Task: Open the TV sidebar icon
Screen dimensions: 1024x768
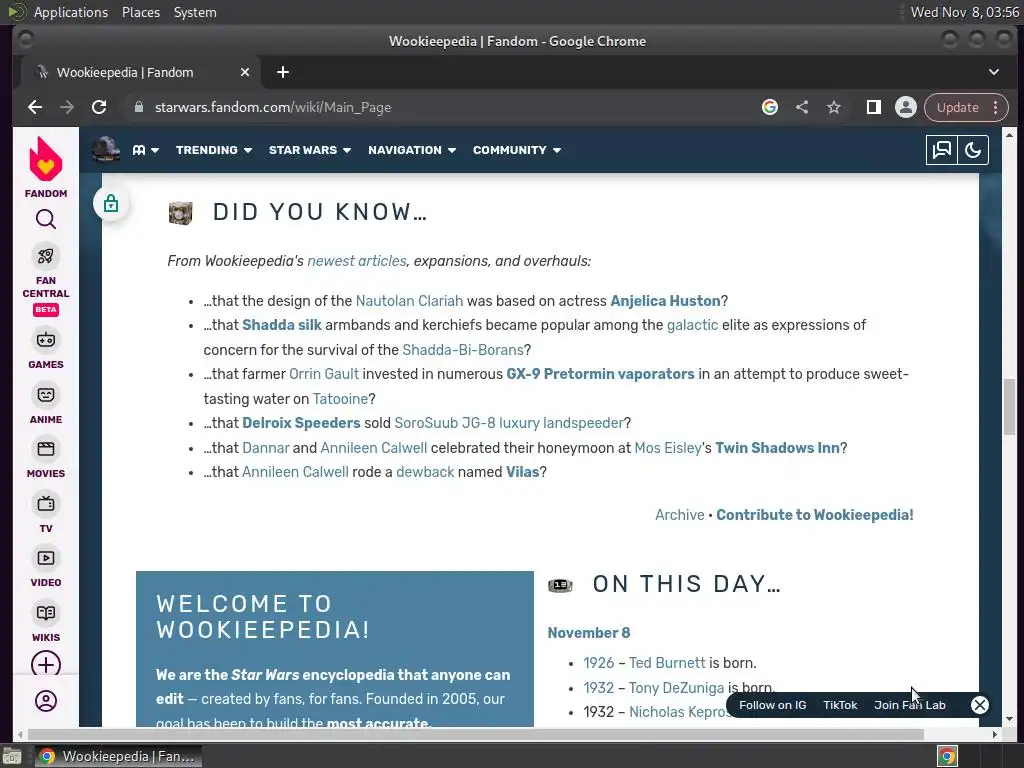Action: [x=46, y=504]
